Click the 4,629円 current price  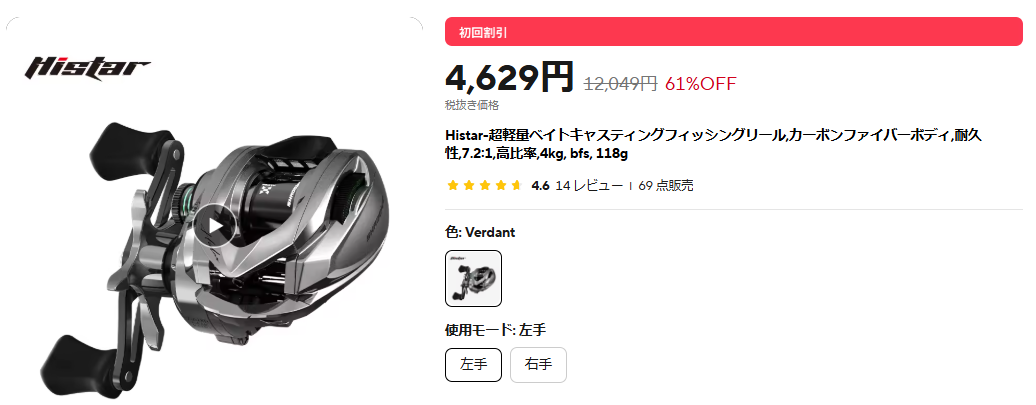(x=509, y=78)
